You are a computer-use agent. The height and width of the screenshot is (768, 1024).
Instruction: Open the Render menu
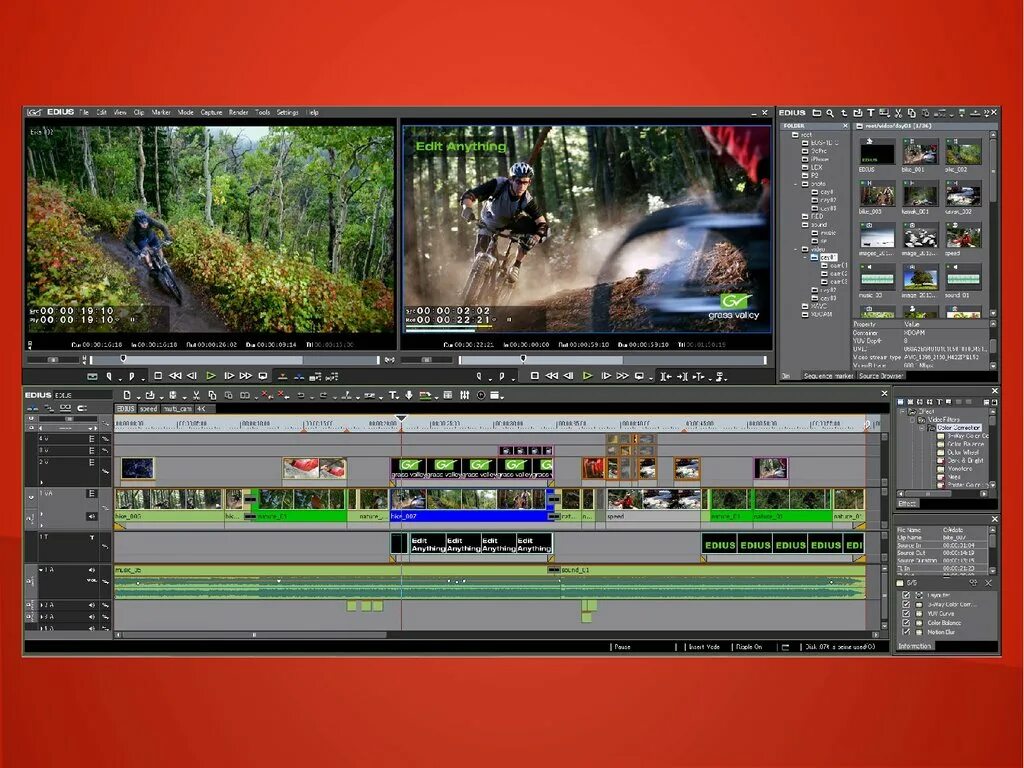pyautogui.click(x=238, y=112)
